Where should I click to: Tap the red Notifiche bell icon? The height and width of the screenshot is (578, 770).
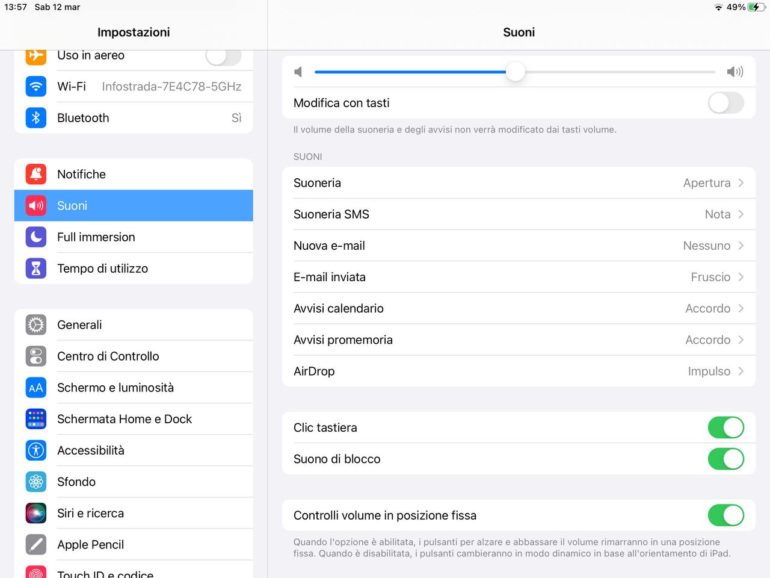point(36,174)
